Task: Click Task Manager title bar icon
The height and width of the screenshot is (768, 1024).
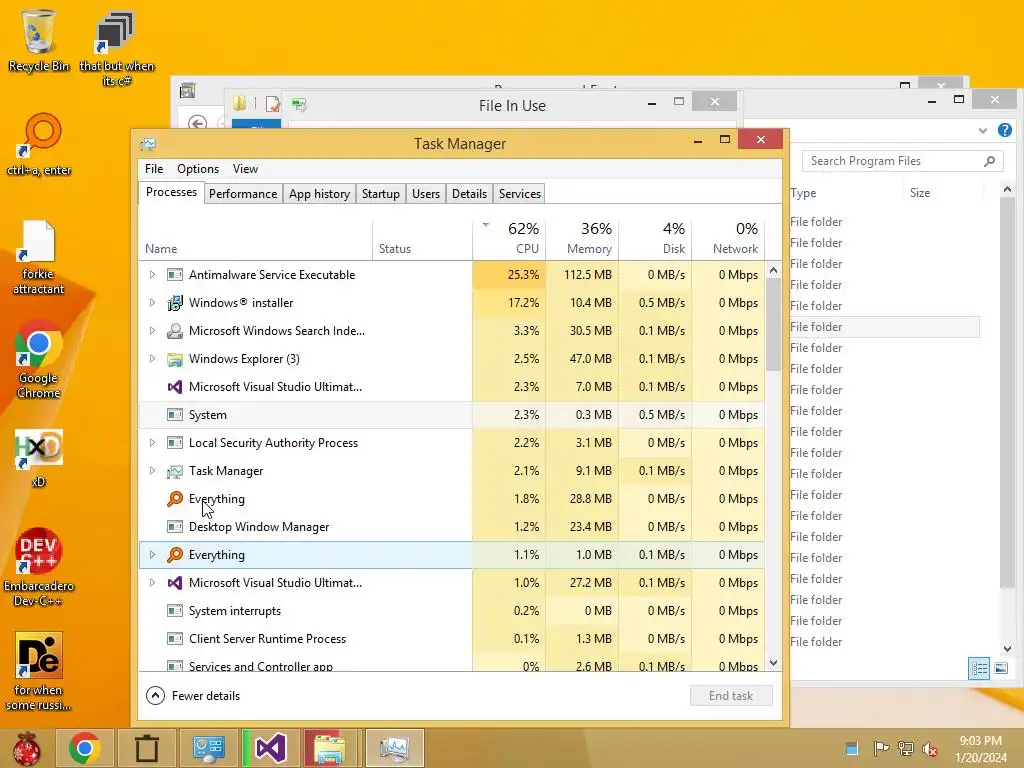Action: coord(148,144)
